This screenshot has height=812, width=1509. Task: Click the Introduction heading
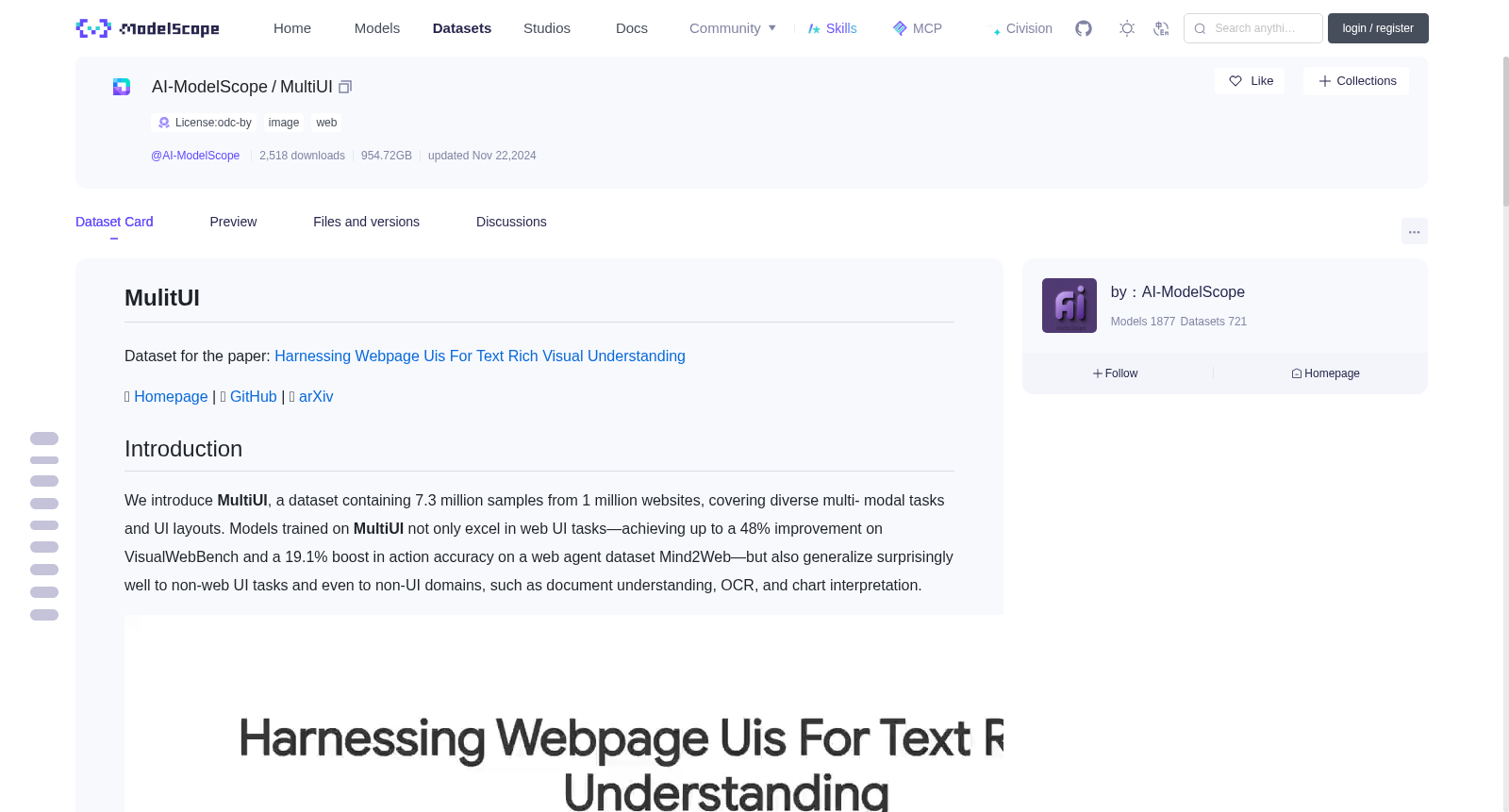(x=184, y=449)
